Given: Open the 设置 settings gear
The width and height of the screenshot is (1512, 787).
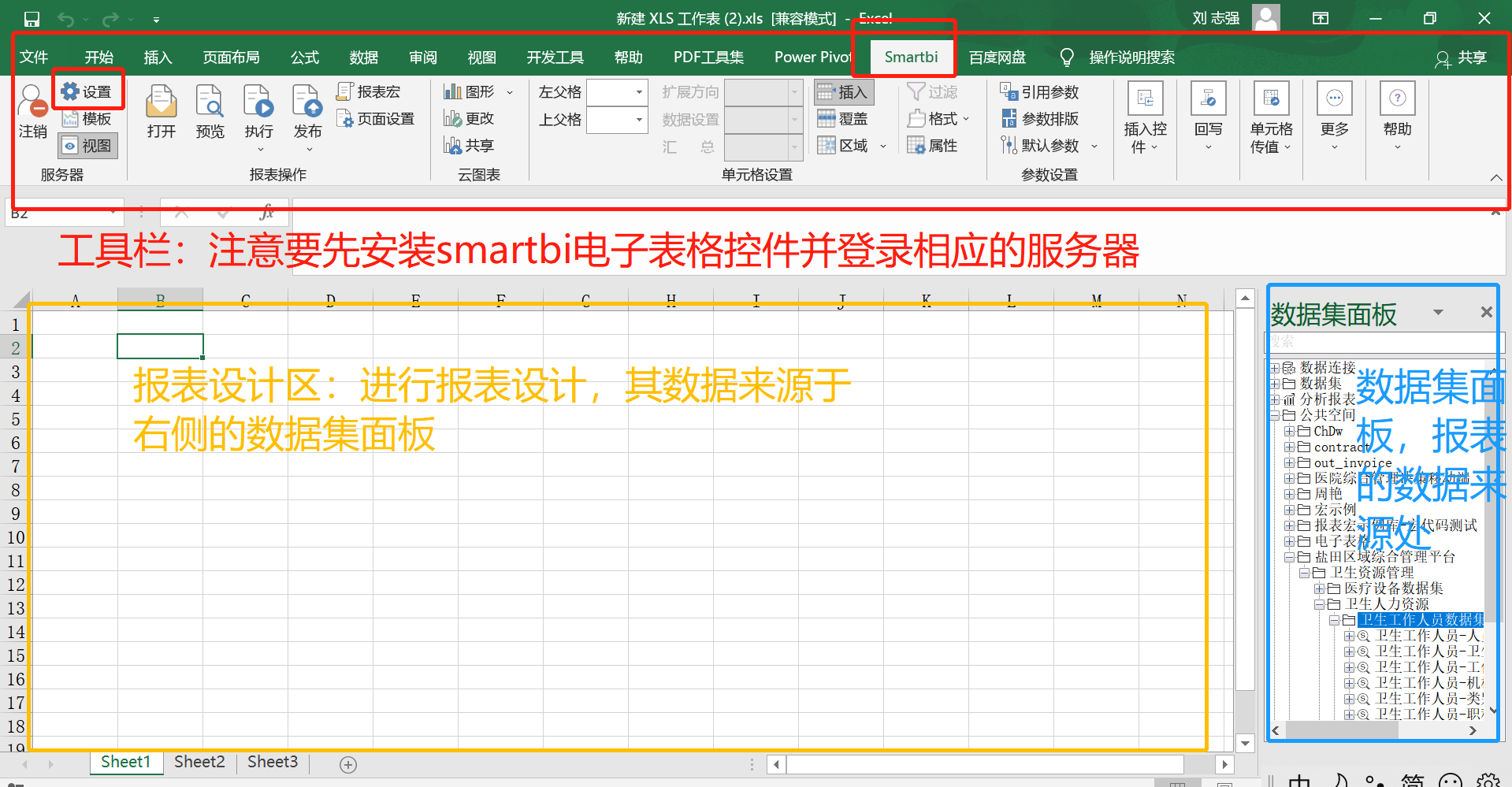Looking at the screenshot, I should click(x=86, y=91).
